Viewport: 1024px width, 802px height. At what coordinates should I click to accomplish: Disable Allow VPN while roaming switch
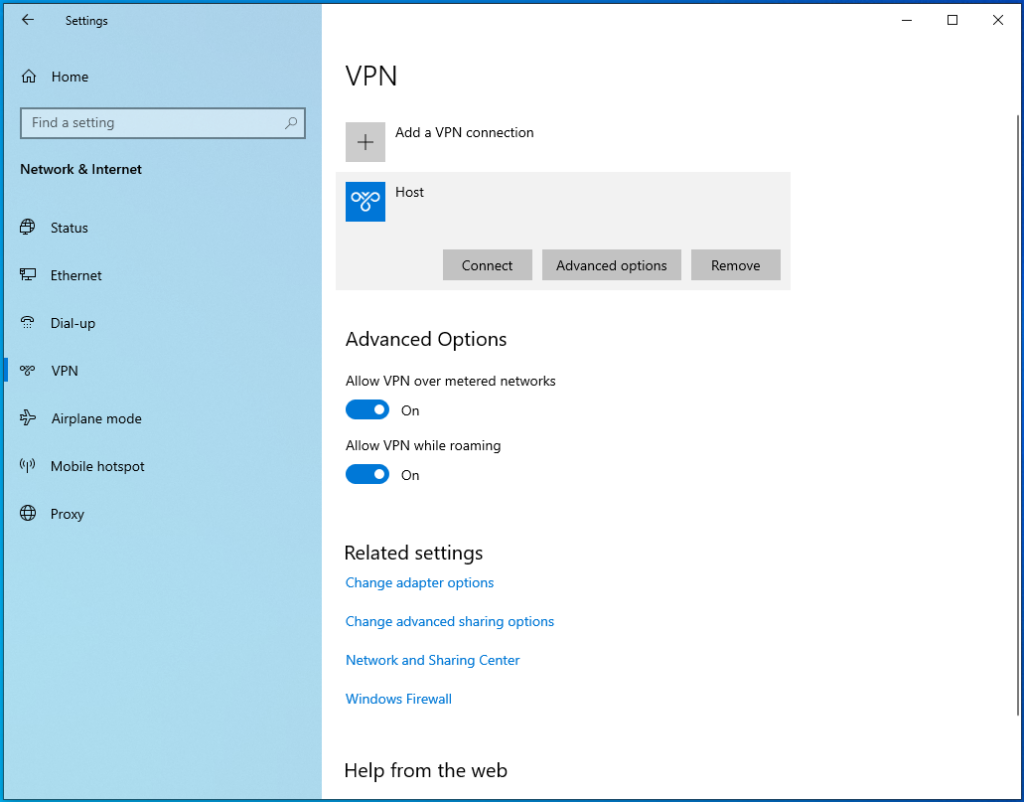pyautogui.click(x=367, y=475)
